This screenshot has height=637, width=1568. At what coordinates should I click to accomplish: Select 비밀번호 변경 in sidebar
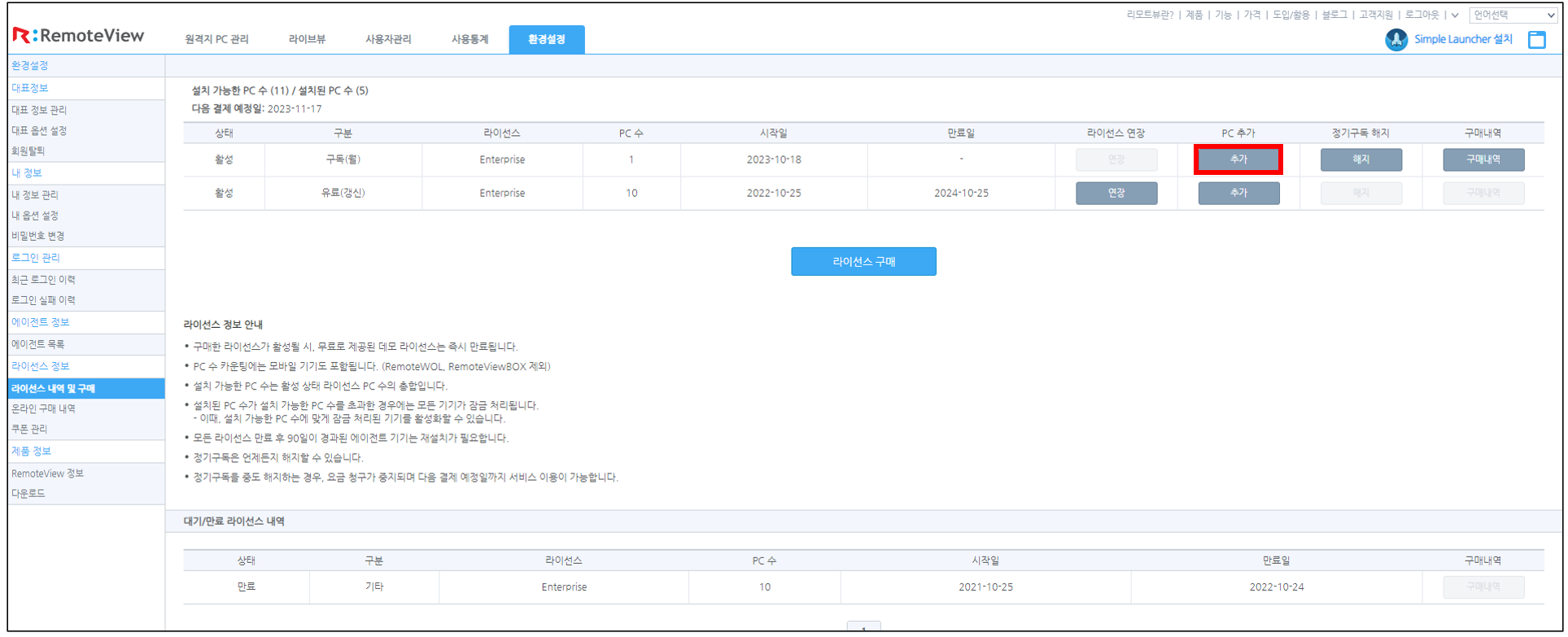[37, 236]
